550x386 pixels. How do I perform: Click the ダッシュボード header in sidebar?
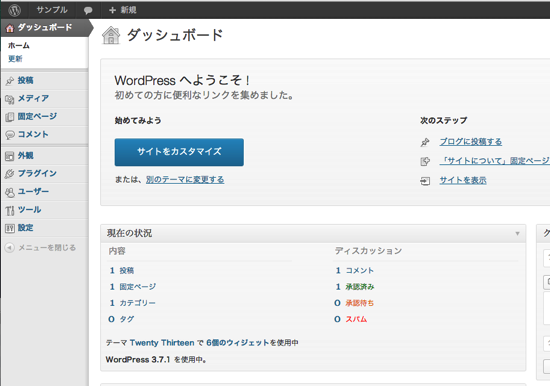coord(45,28)
